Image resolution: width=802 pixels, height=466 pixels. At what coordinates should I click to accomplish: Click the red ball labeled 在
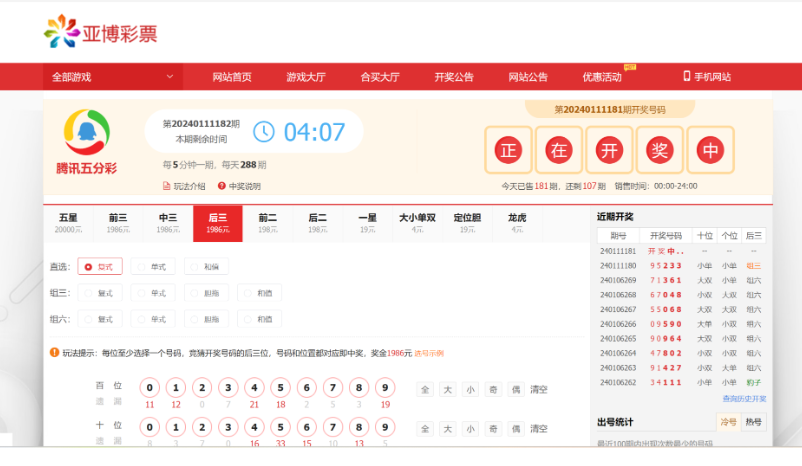559,150
